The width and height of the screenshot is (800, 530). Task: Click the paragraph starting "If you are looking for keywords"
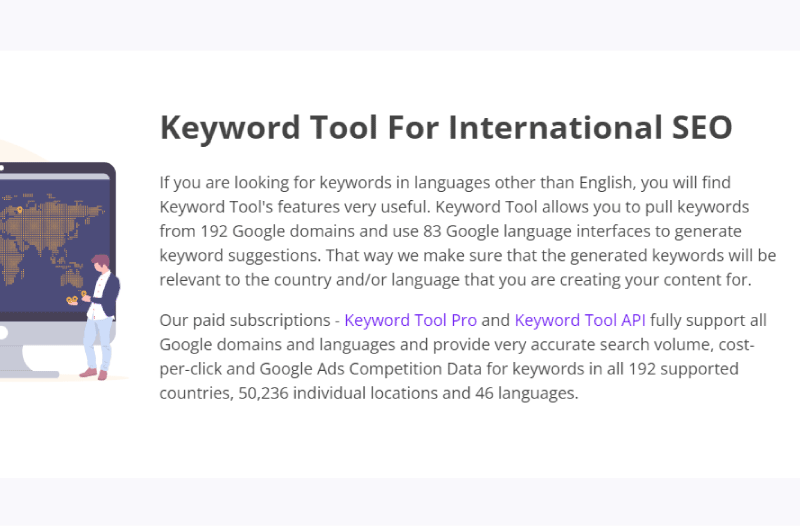pos(468,231)
